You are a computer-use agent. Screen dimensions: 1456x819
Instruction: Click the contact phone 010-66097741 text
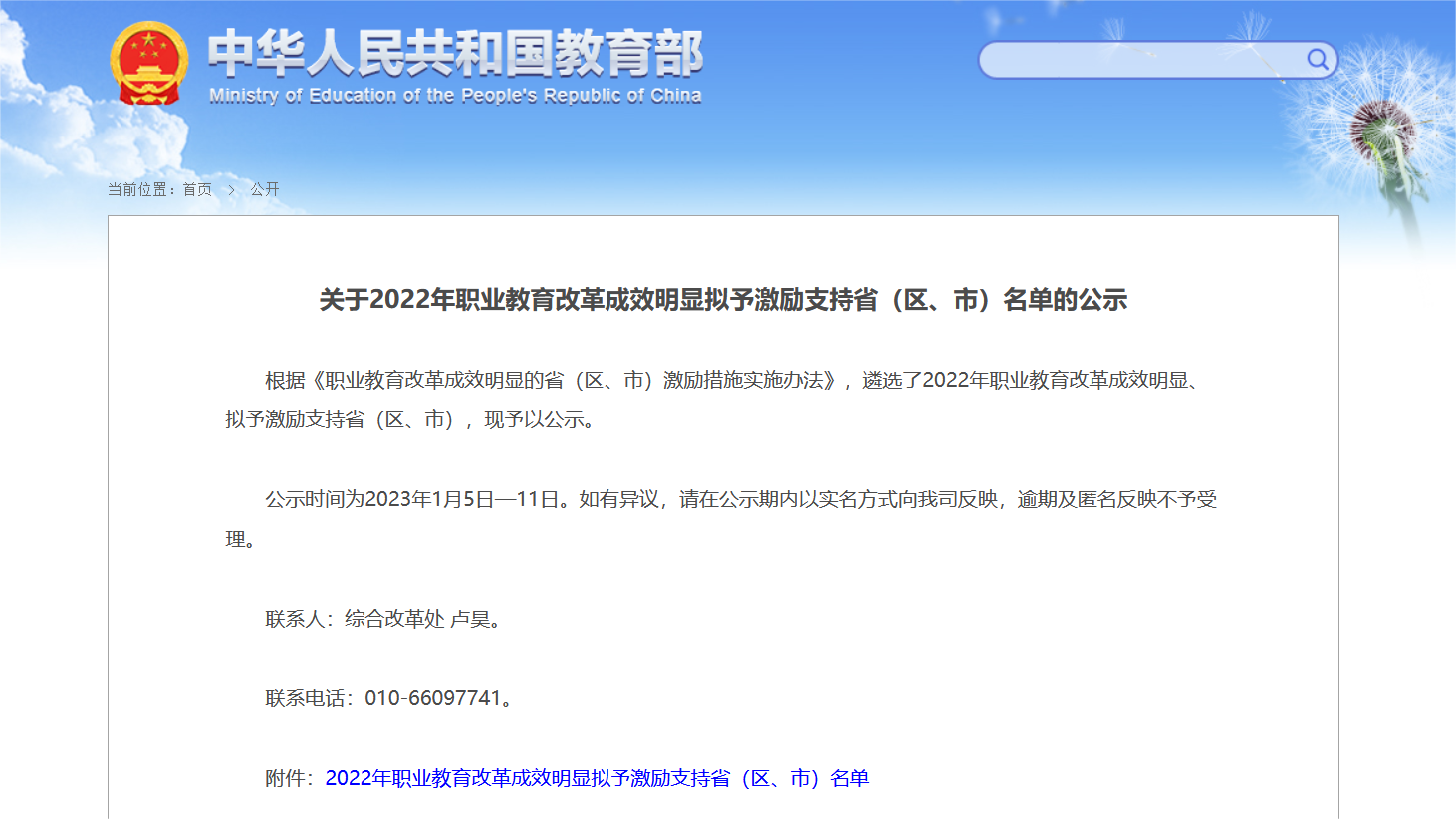coord(432,698)
